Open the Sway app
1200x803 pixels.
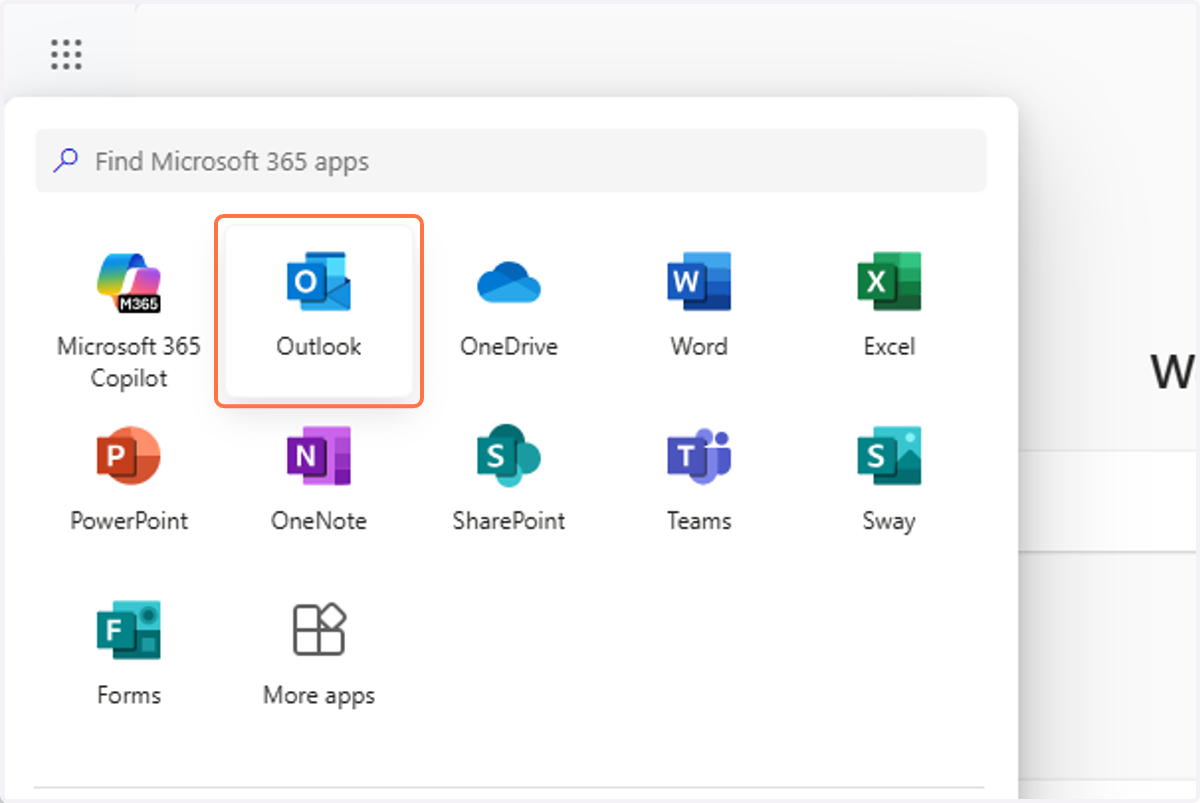click(889, 479)
